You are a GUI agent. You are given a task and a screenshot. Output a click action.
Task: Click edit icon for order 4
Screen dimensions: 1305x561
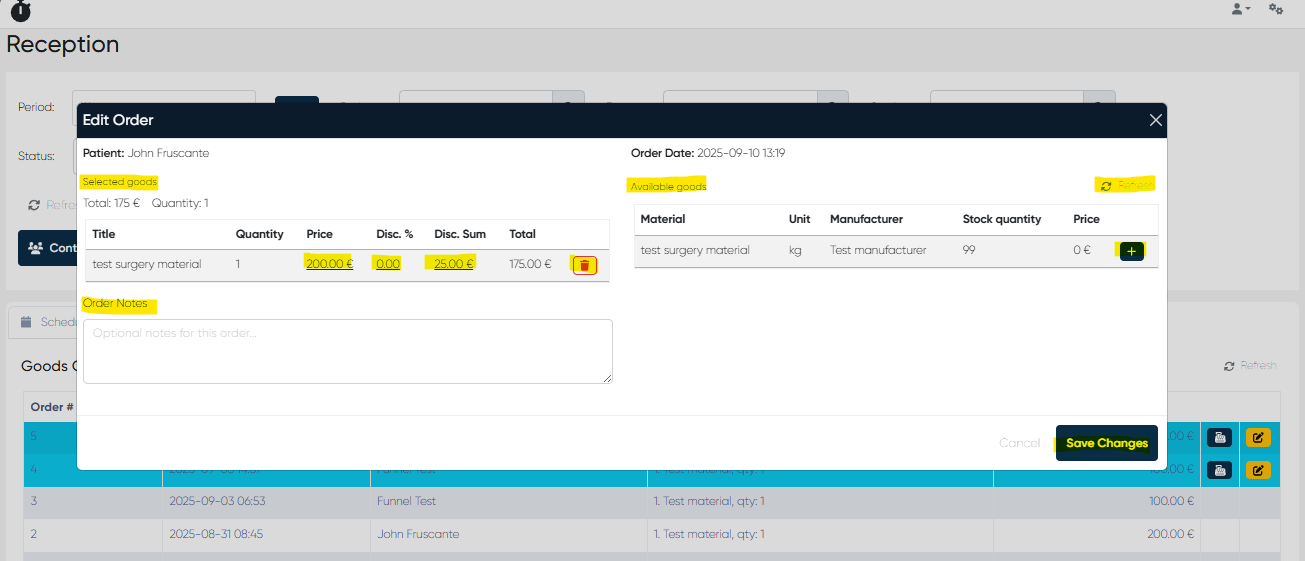coord(1258,470)
